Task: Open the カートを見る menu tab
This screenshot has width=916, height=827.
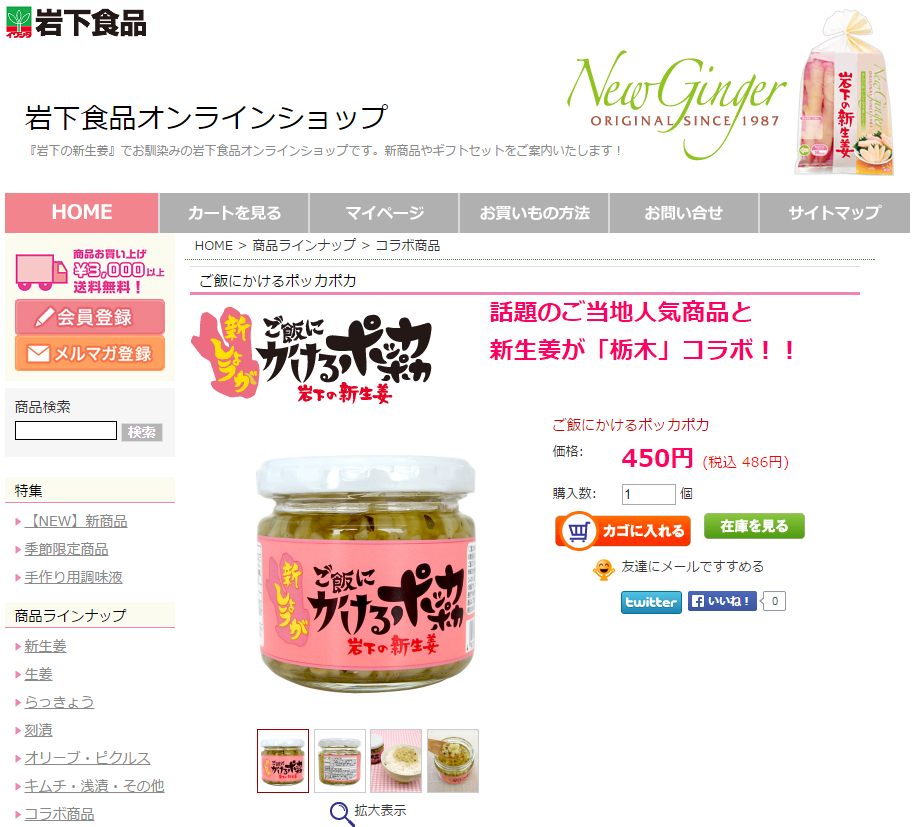Action: (x=234, y=213)
